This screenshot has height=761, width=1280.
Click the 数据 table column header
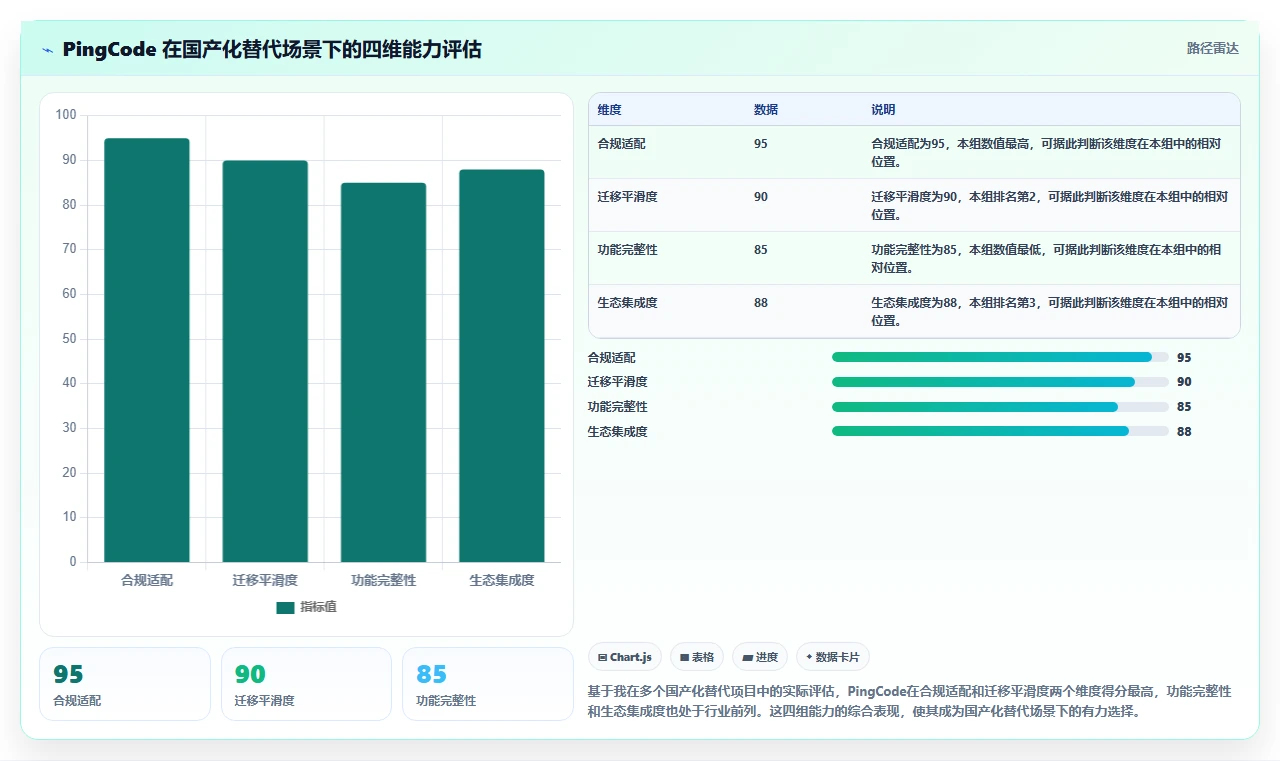click(x=766, y=110)
